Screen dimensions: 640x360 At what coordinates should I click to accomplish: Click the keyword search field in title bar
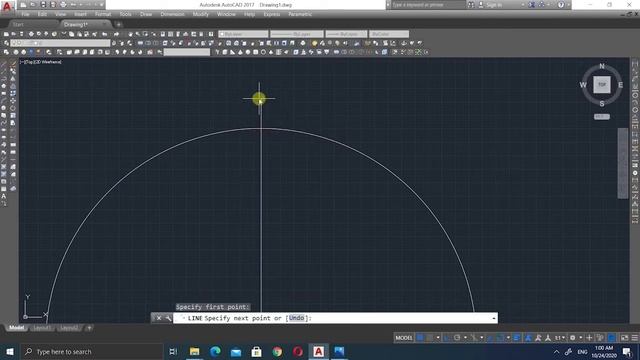click(428, 5)
